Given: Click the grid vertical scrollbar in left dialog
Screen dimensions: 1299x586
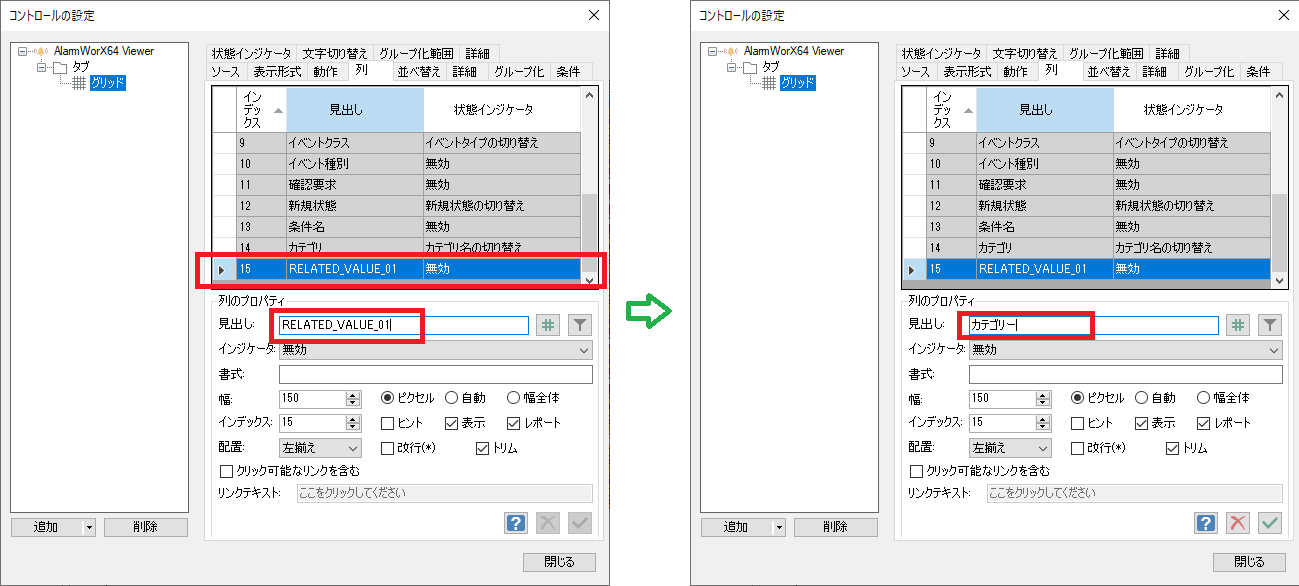Looking at the screenshot, I should (x=589, y=187).
